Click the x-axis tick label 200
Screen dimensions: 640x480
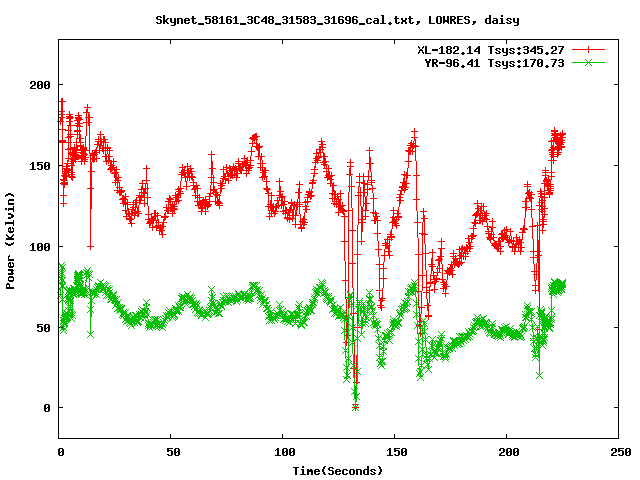(x=509, y=452)
